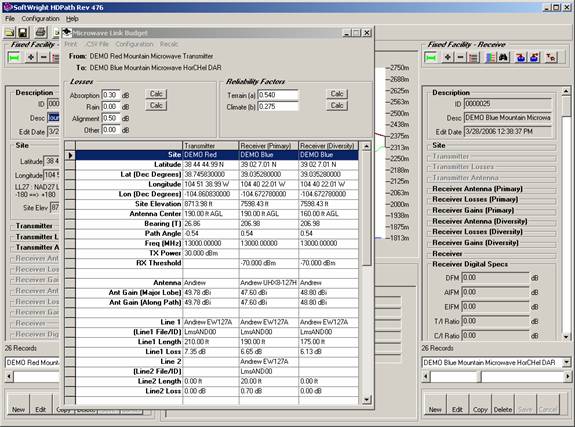Click the receive ID field showing 0000025
Viewport: 575px width, 427px height.
[508, 104]
